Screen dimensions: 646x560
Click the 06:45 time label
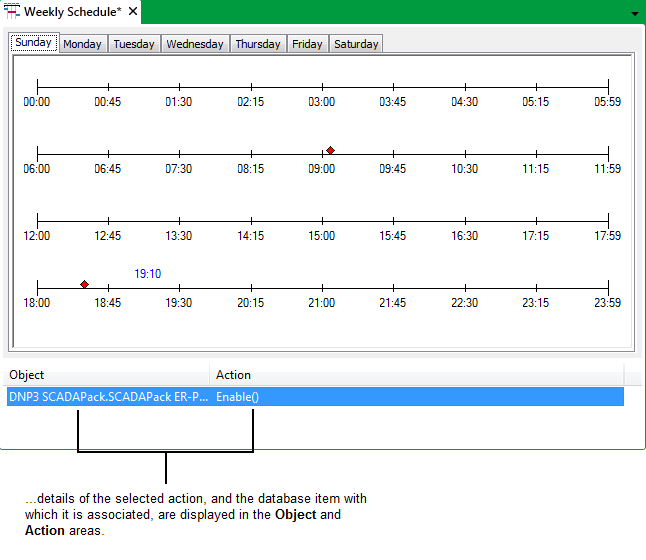coord(108,169)
